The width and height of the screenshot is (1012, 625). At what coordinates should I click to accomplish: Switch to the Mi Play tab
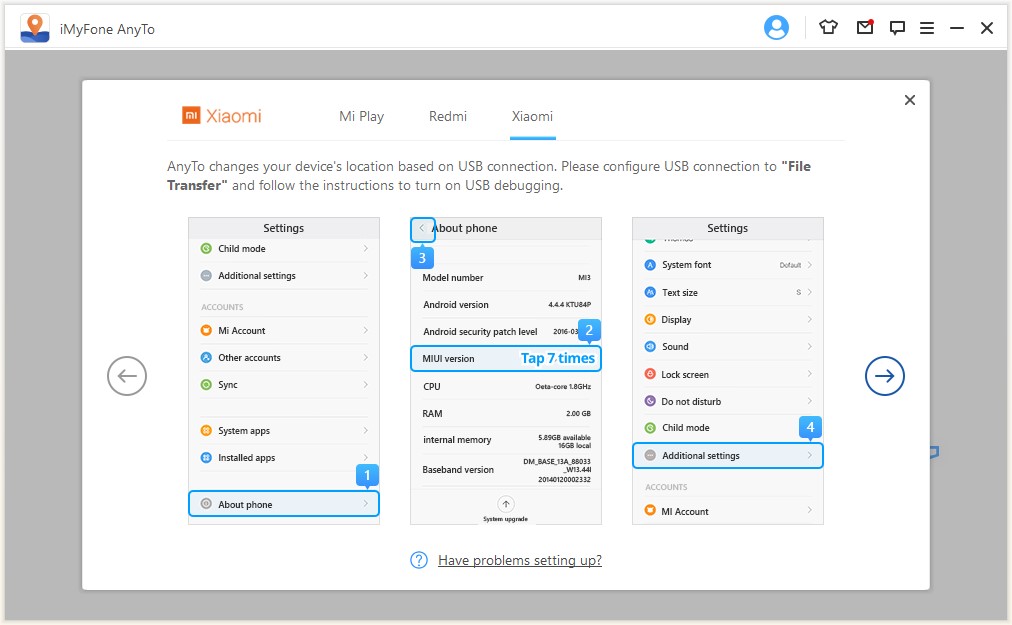361,116
